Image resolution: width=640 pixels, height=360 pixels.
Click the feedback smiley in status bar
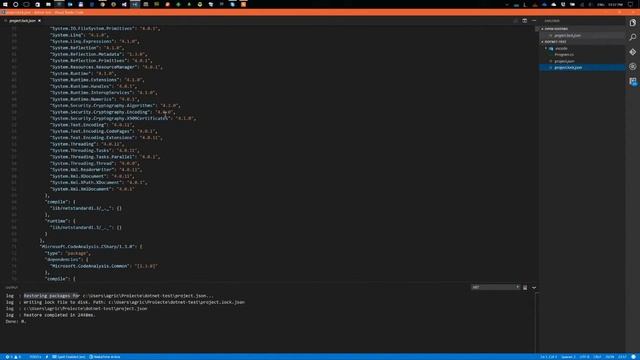pyautogui.click(x=633, y=357)
